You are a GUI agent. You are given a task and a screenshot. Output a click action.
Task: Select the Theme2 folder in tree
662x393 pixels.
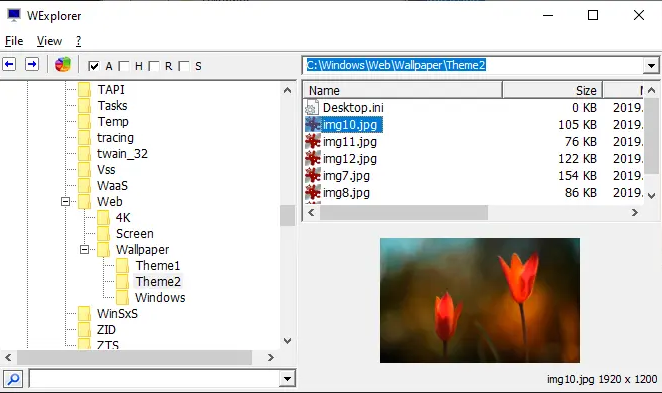pyautogui.click(x=158, y=282)
